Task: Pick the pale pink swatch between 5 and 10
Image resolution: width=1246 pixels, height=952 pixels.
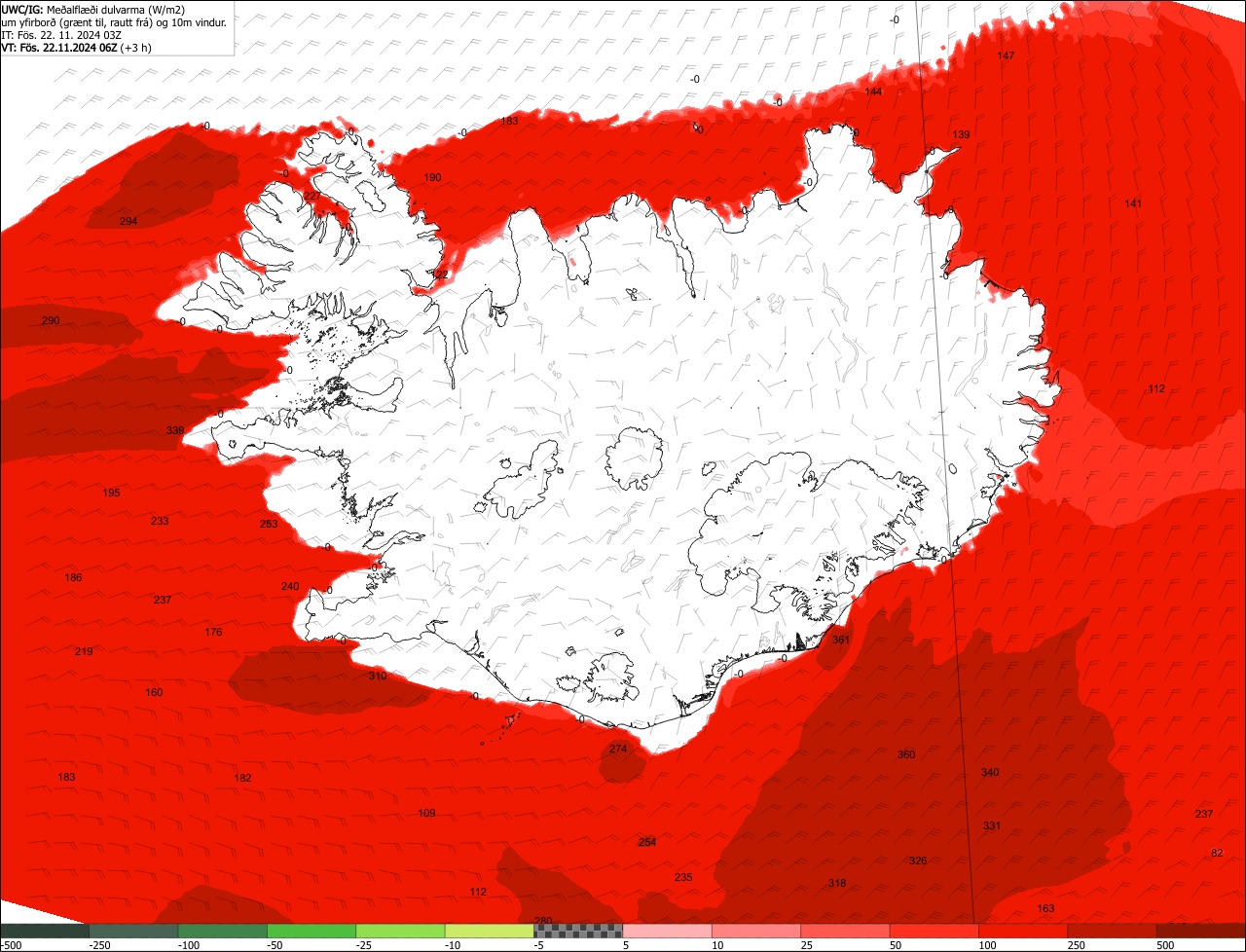Action: click(667, 931)
